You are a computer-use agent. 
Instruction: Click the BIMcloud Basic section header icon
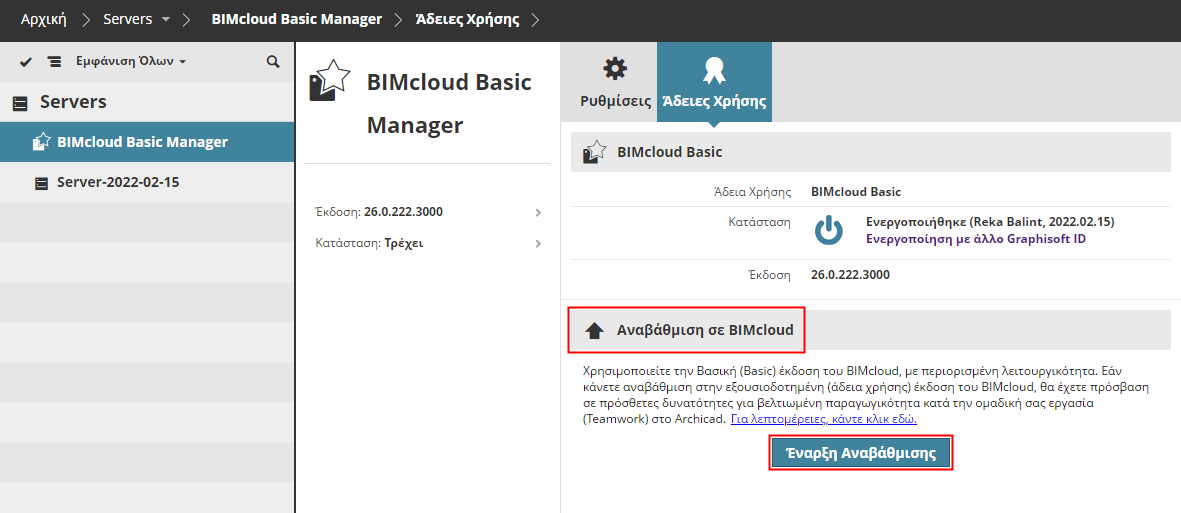pyautogui.click(x=594, y=152)
